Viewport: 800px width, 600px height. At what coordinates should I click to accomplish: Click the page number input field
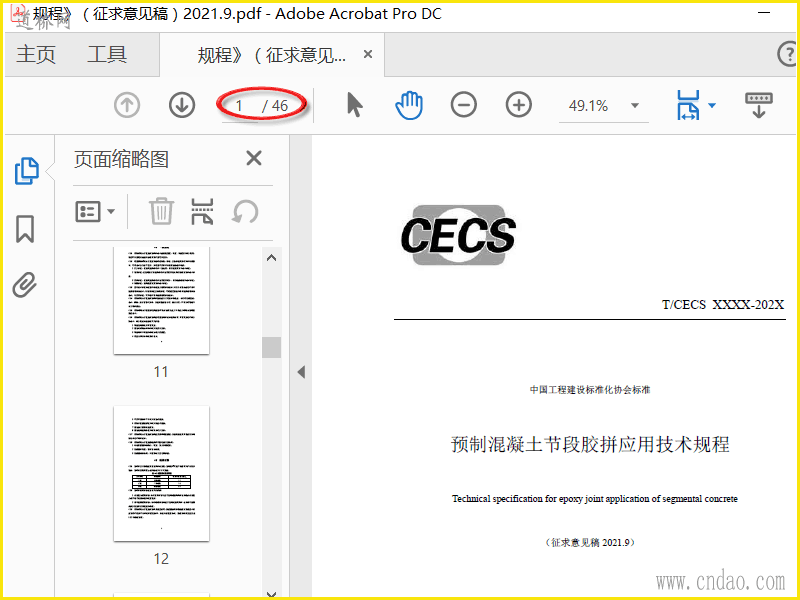(239, 106)
